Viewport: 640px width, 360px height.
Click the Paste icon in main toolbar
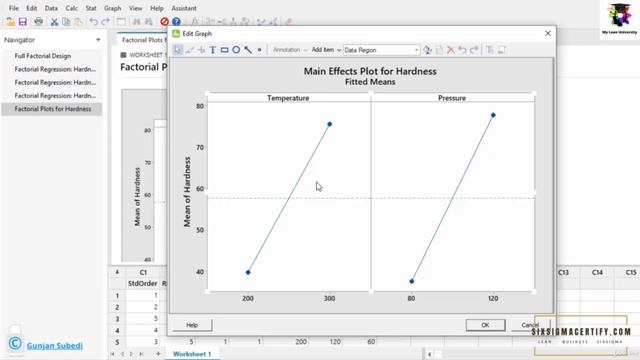click(x=78, y=22)
